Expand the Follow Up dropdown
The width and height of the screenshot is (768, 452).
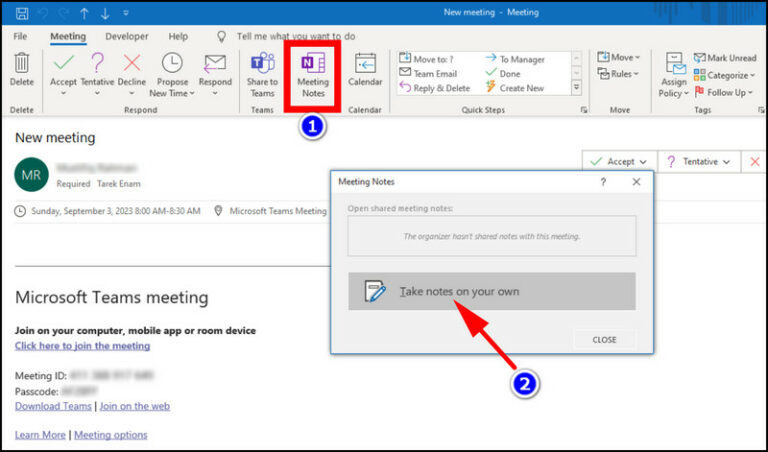(726, 92)
